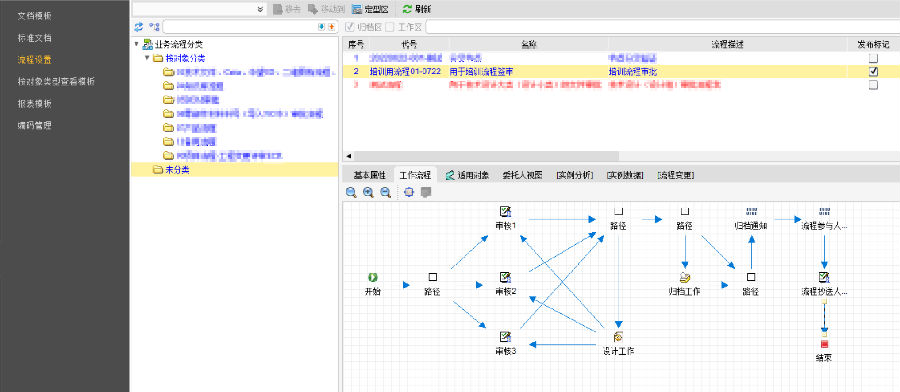
Task: Open the top toolbar combo dropdown arrow
Action: [x=260, y=9]
